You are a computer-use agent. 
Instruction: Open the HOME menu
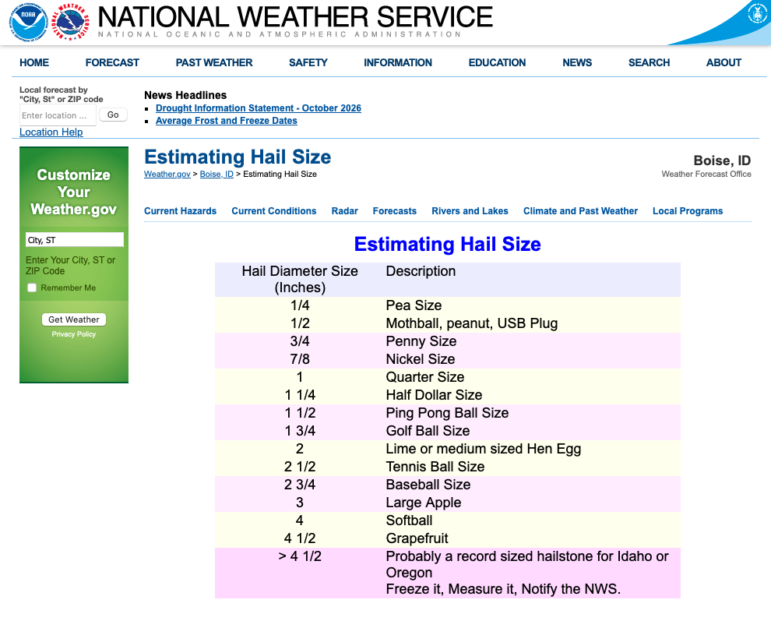34,62
